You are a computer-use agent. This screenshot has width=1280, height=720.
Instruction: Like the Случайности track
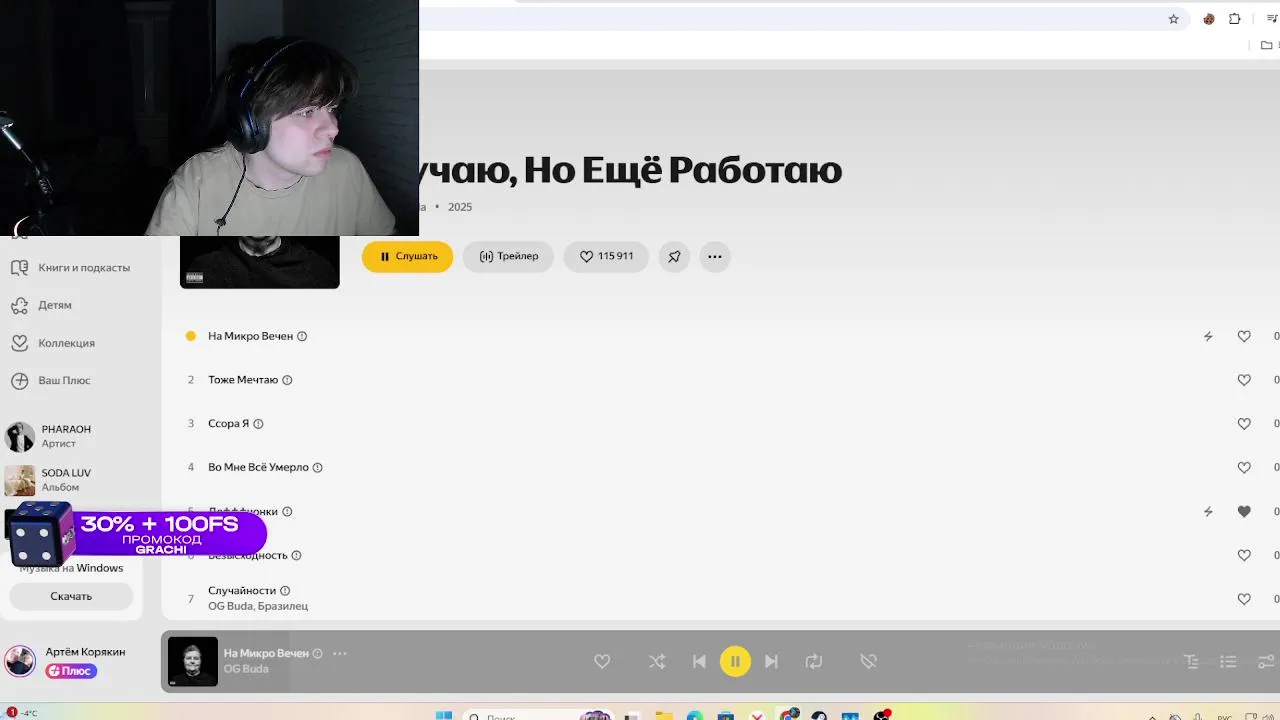point(1244,599)
